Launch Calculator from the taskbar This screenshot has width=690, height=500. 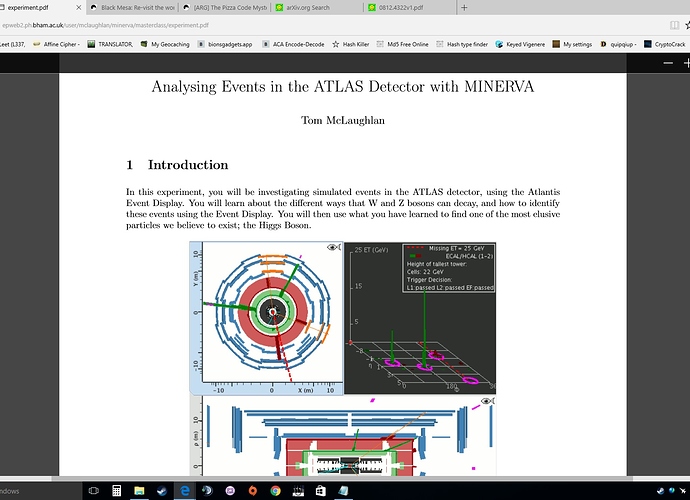pos(117,491)
